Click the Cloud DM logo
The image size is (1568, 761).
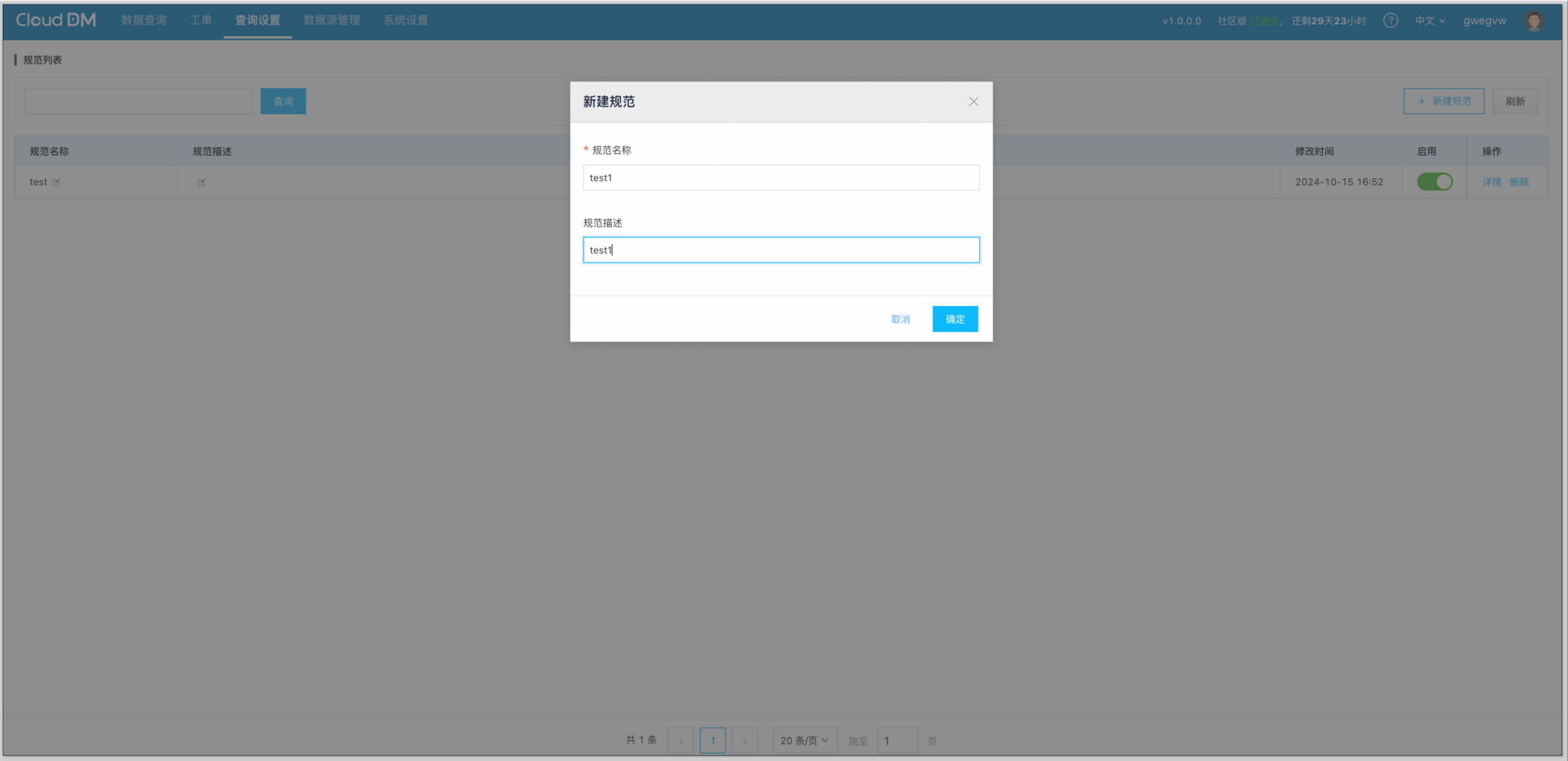click(x=56, y=20)
